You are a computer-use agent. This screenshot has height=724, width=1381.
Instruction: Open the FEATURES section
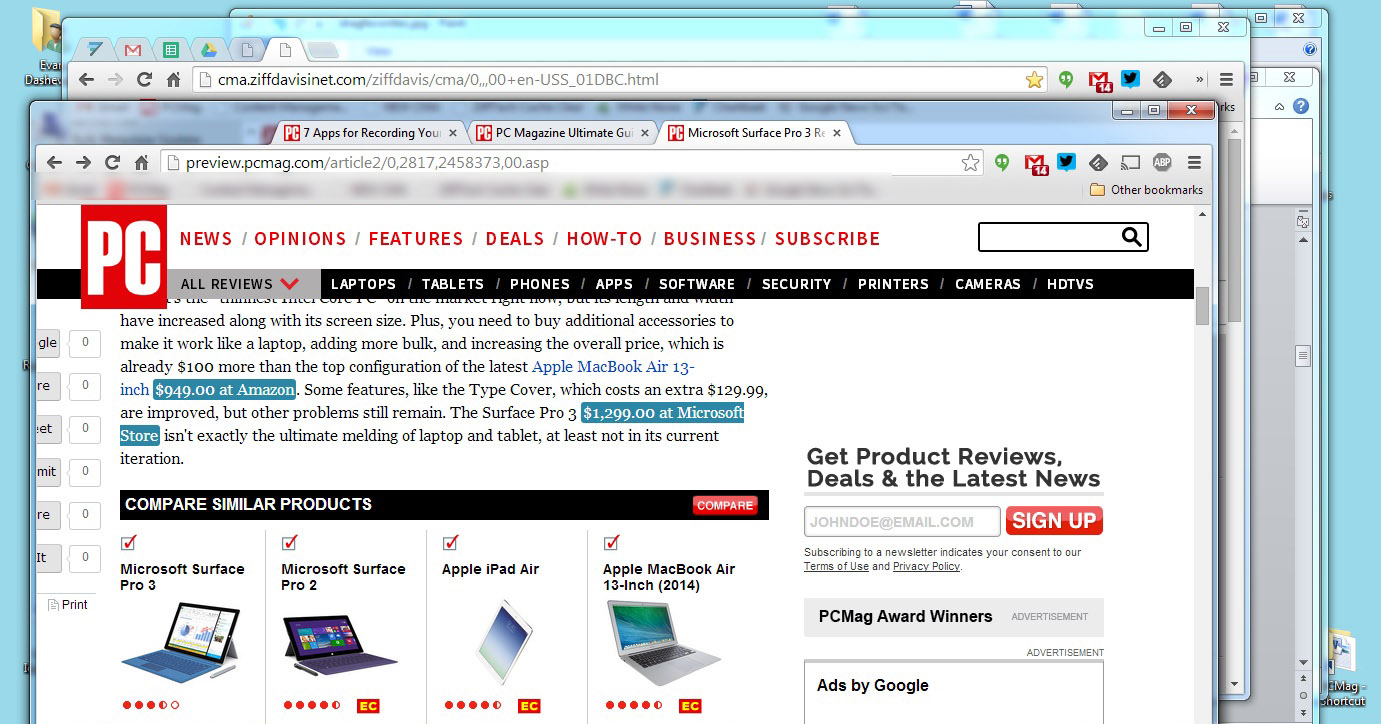[x=416, y=239]
